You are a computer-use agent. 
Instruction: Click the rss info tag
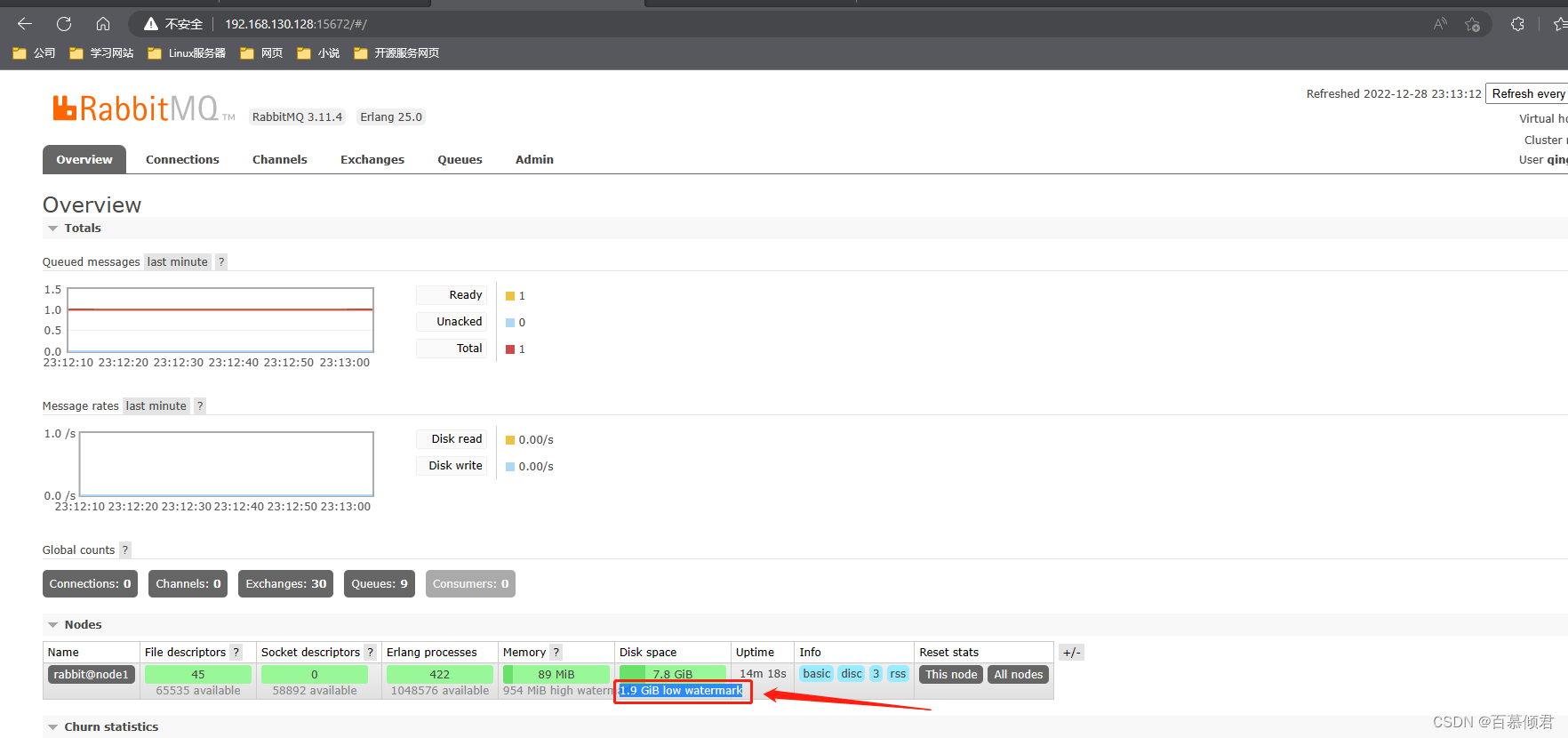point(899,674)
